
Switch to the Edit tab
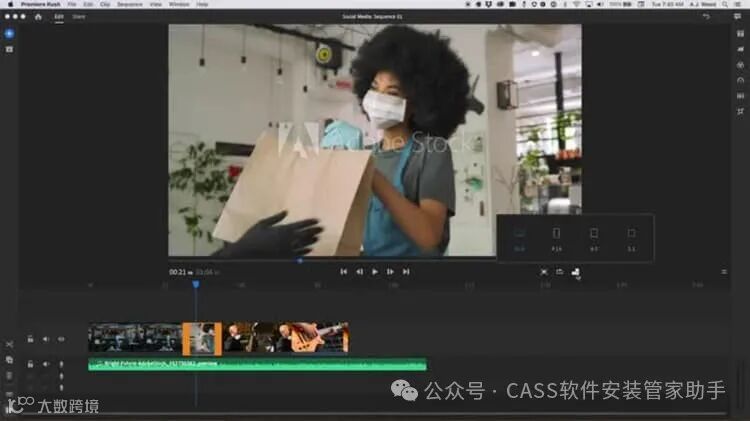pyautogui.click(x=59, y=17)
